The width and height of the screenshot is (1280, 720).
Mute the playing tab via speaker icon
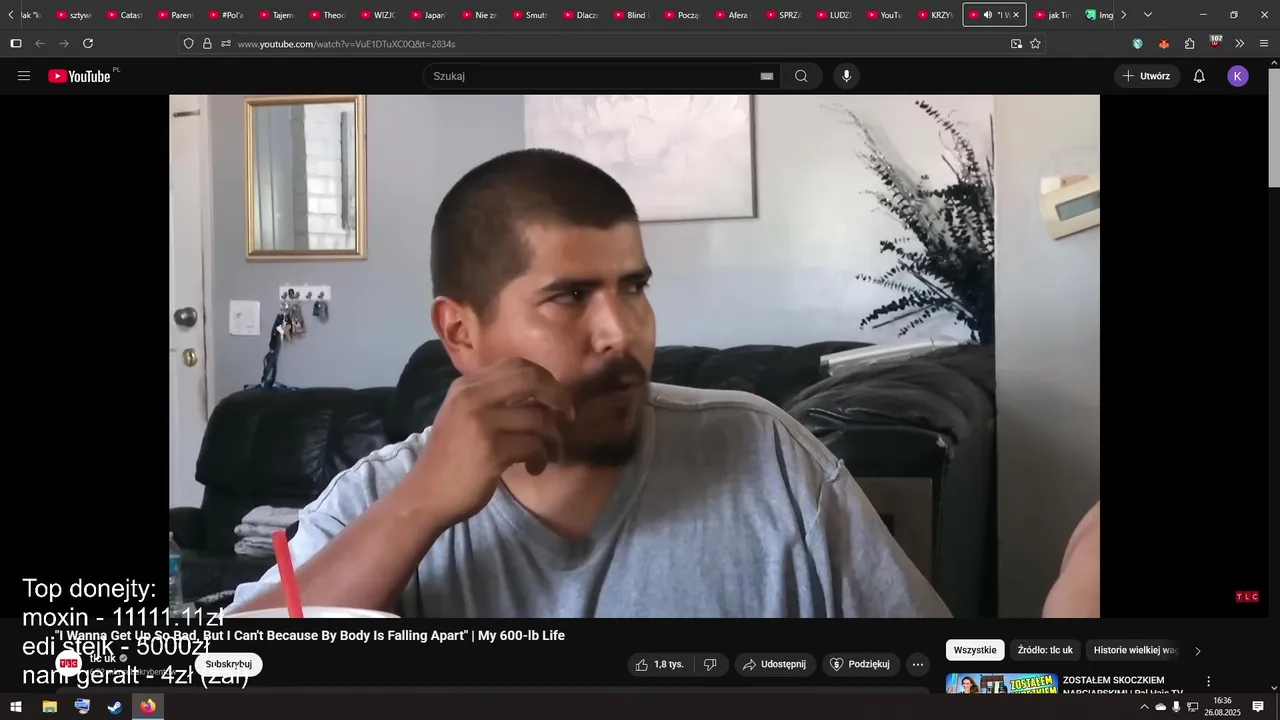pos(987,15)
